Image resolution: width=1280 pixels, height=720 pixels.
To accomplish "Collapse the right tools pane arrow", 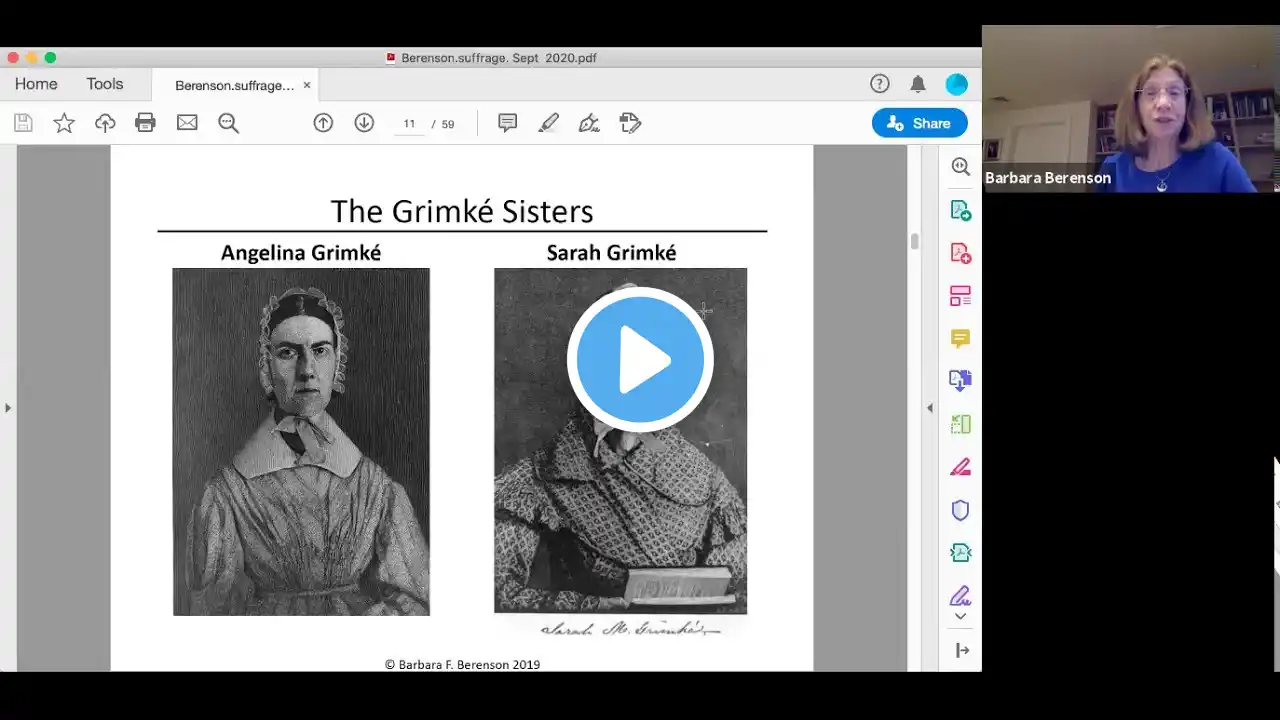I will [929, 408].
